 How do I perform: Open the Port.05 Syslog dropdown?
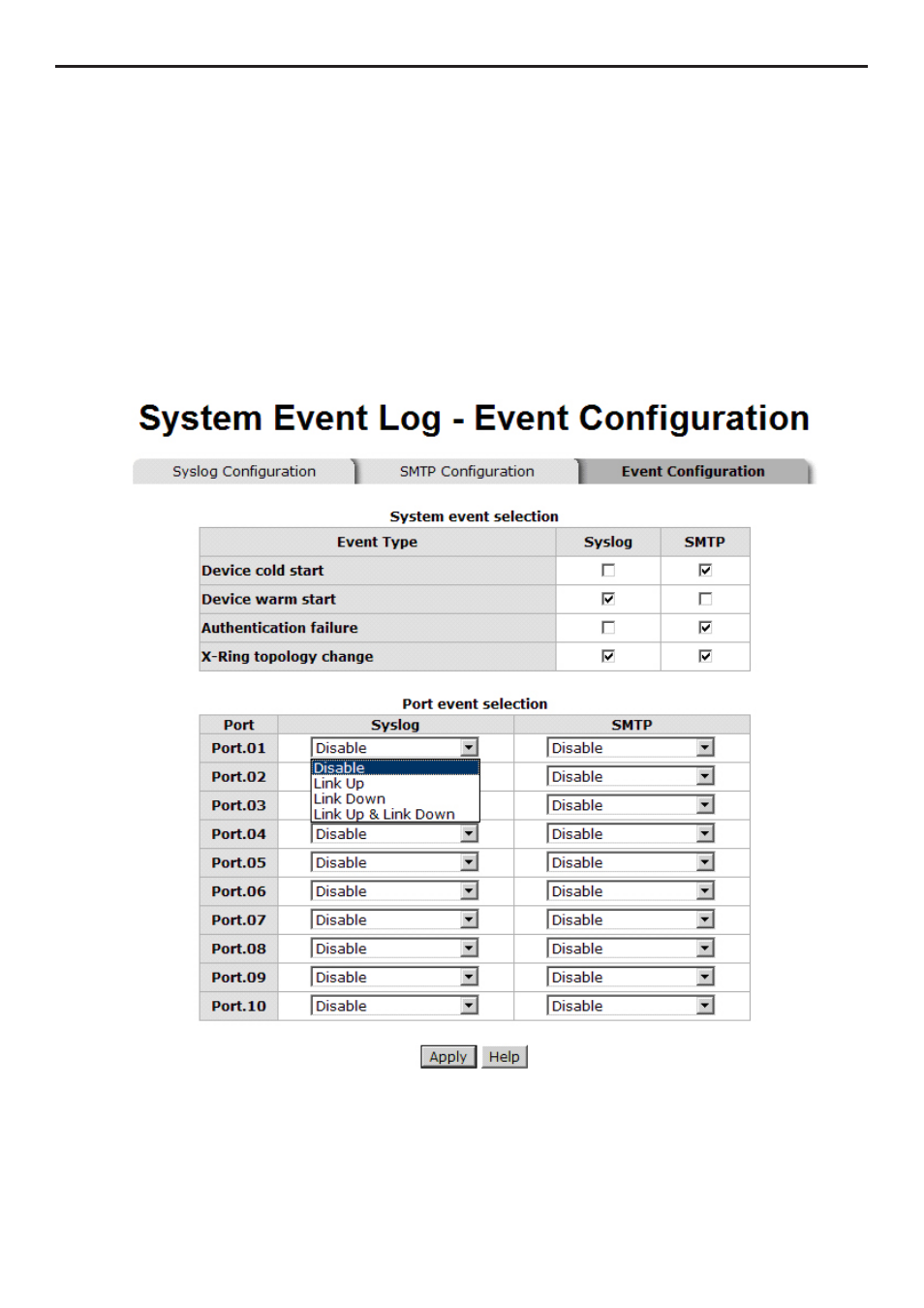click(395, 862)
